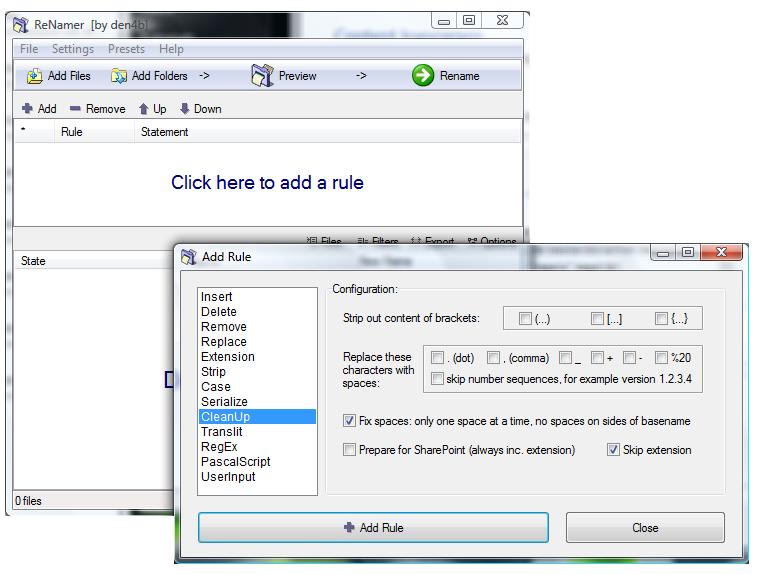Select the Translit rule type
Image resolution: width=763 pixels, height=575 pixels.
257,432
